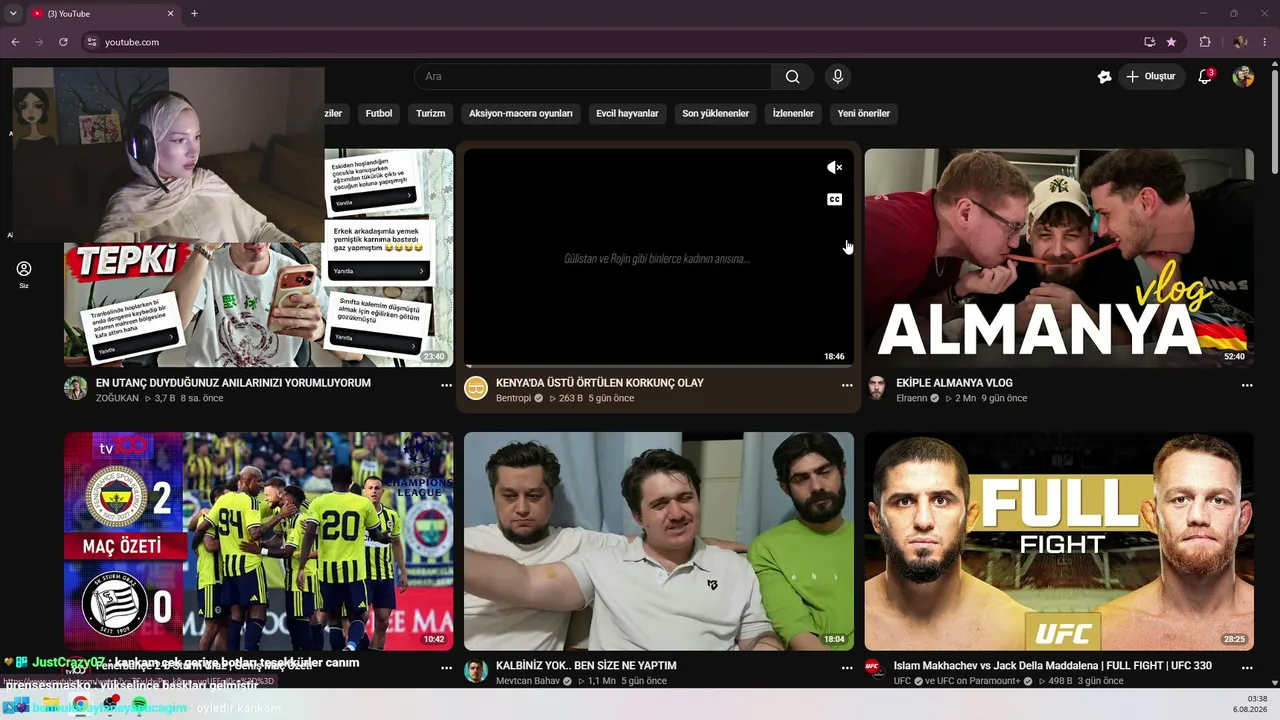Select the Yeni öneriler chip
Image resolution: width=1280 pixels, height=720 pixels.
[x=864, y=114]
